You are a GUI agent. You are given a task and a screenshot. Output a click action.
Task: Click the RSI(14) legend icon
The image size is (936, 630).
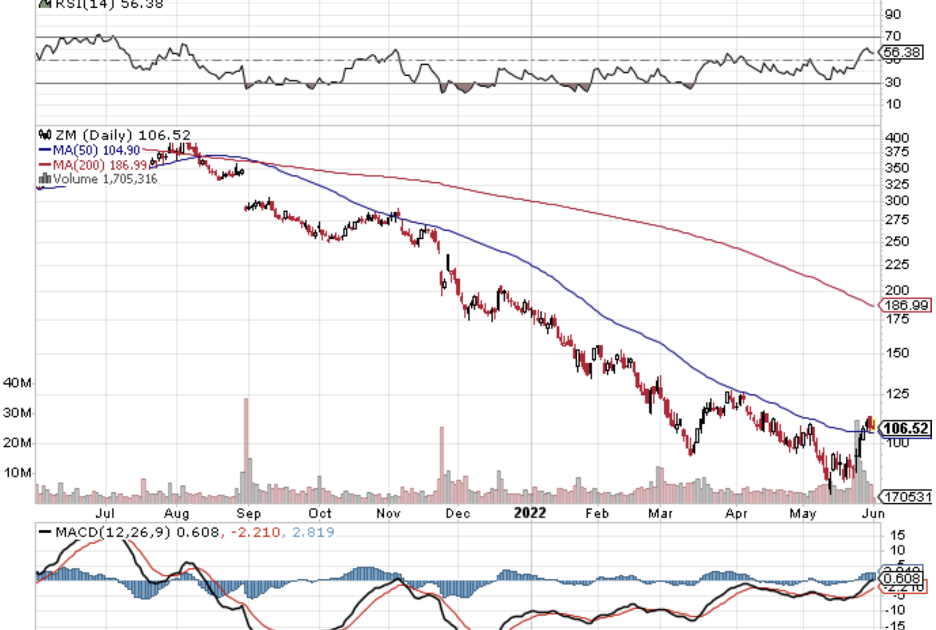click(x=43, y=3)
